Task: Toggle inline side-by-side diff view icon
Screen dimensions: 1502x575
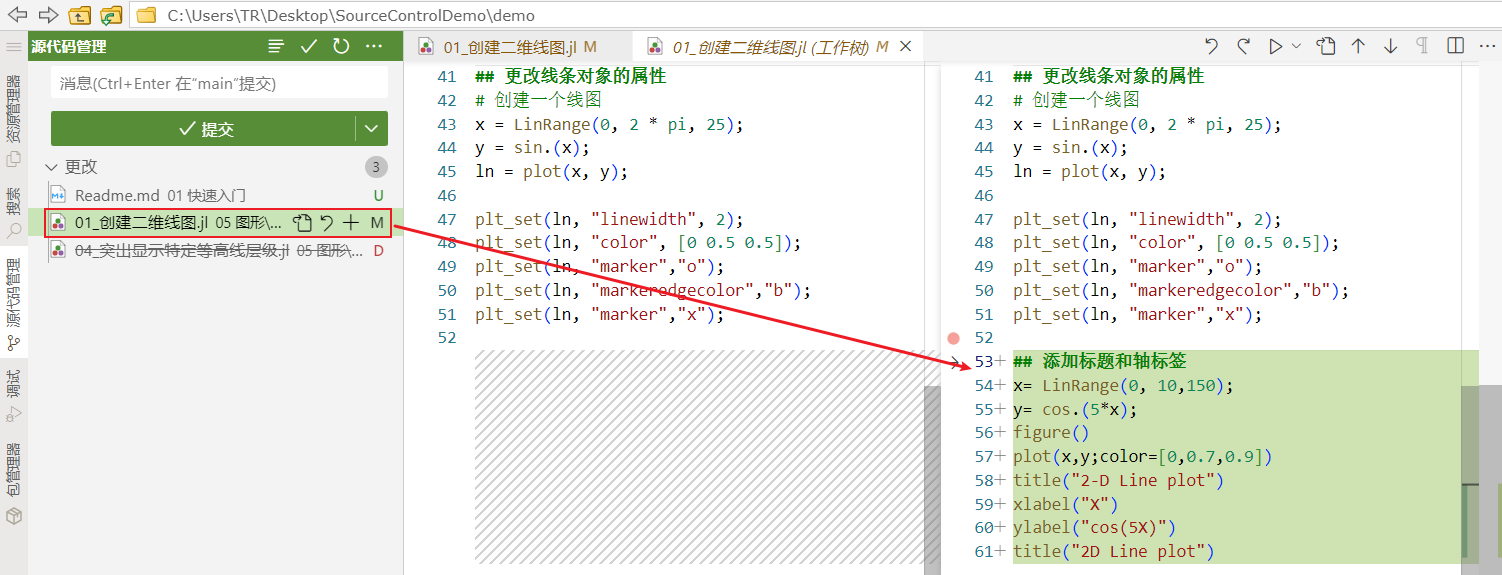Action: click(x=1455, y=46)
